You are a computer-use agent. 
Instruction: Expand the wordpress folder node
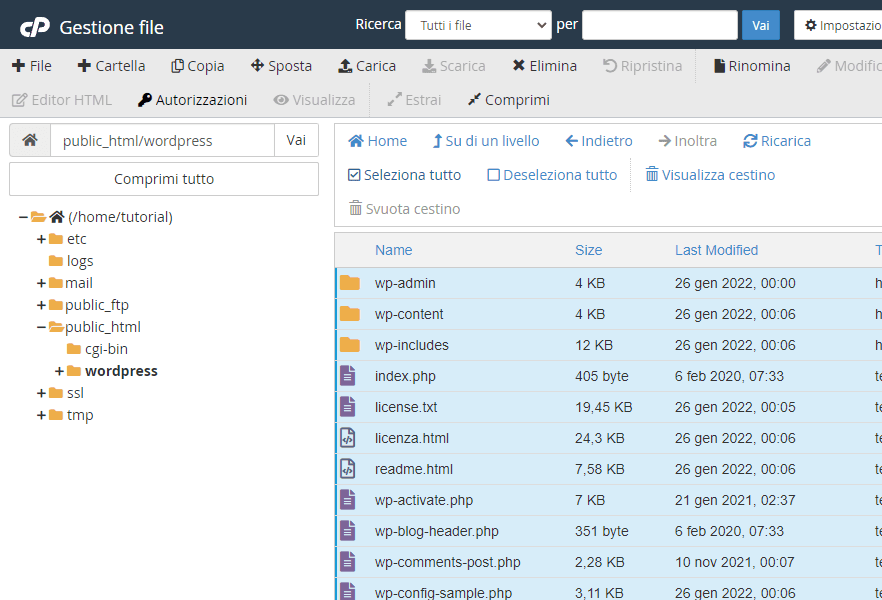[59, 371]
